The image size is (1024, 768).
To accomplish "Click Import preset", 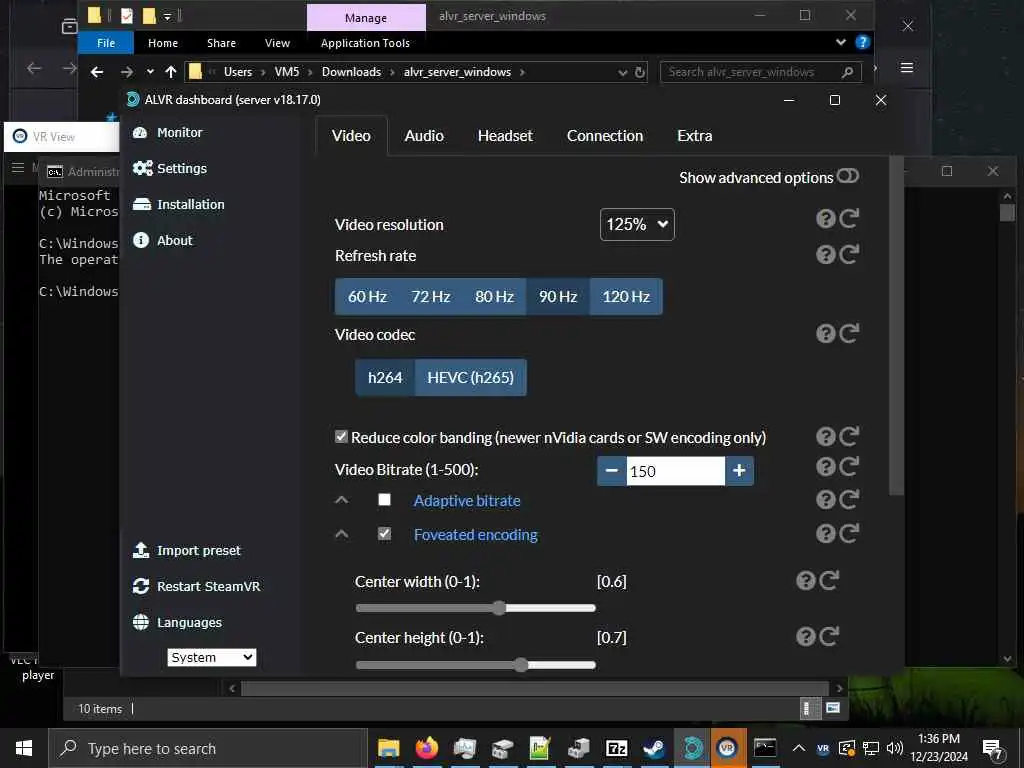I will [x=186, y=551].
